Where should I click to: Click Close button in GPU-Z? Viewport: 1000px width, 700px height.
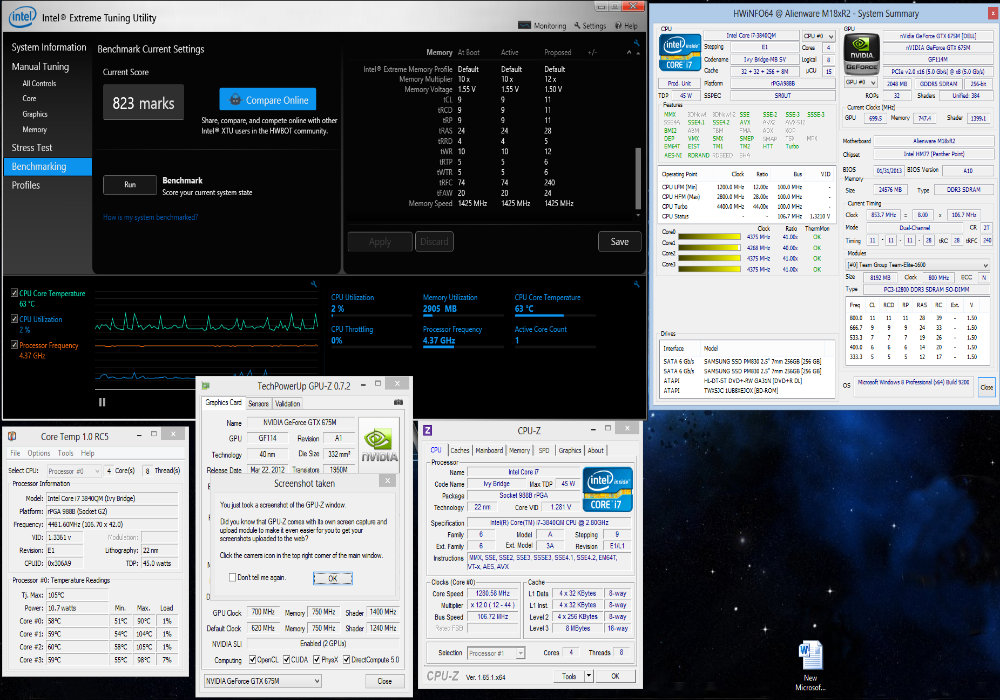385,681
